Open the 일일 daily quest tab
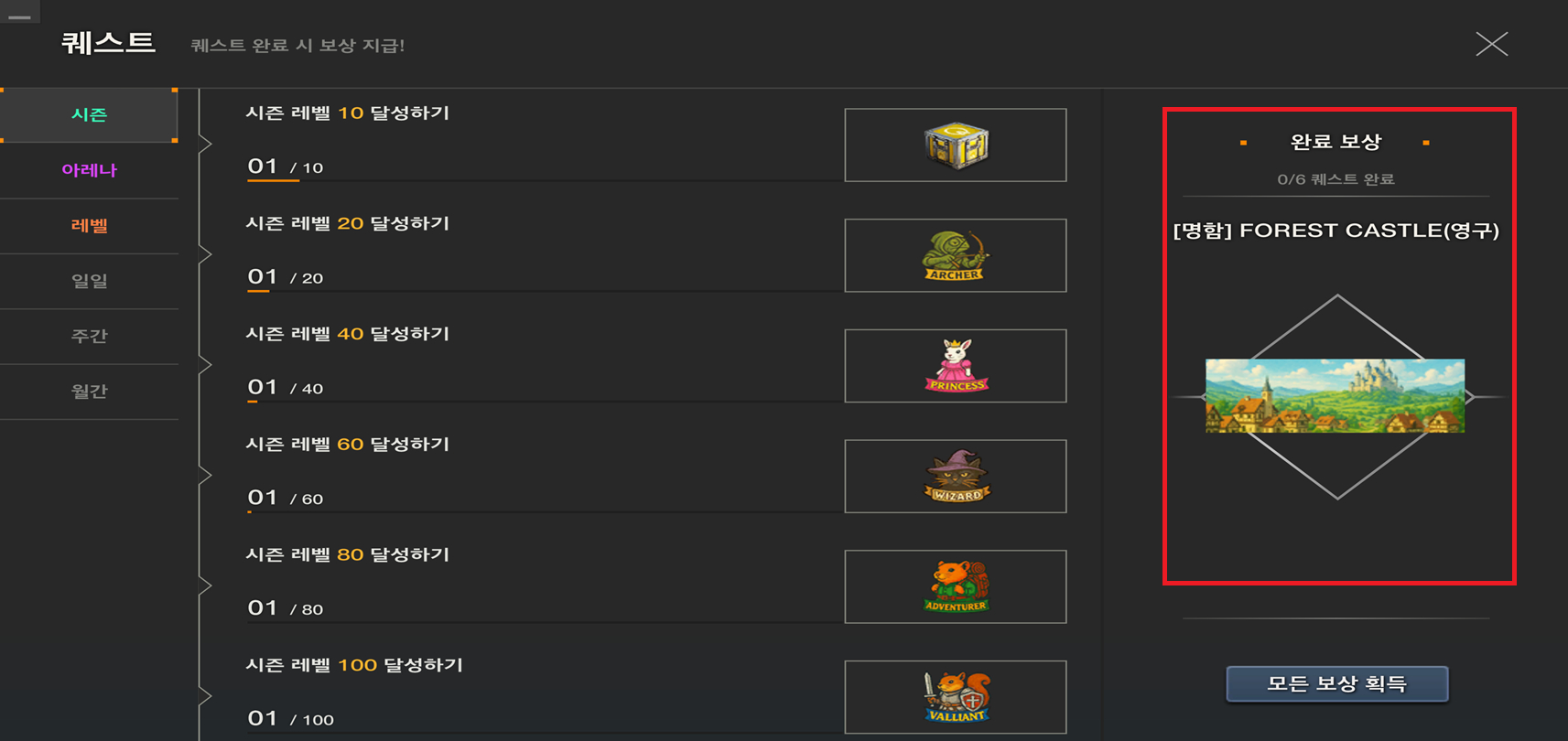 pos(89,281)
